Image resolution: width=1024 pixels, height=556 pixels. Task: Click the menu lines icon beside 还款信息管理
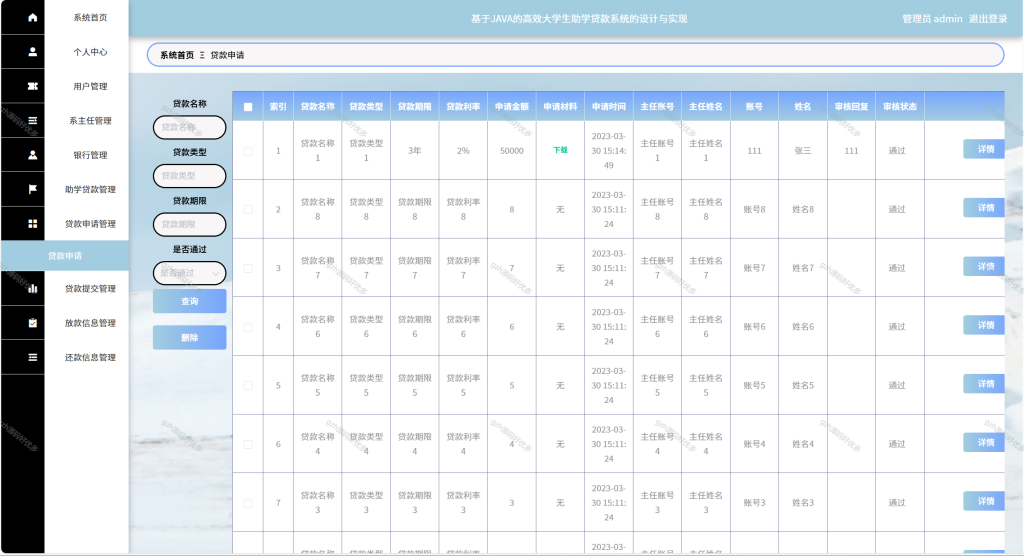click(x=33, y=357)
